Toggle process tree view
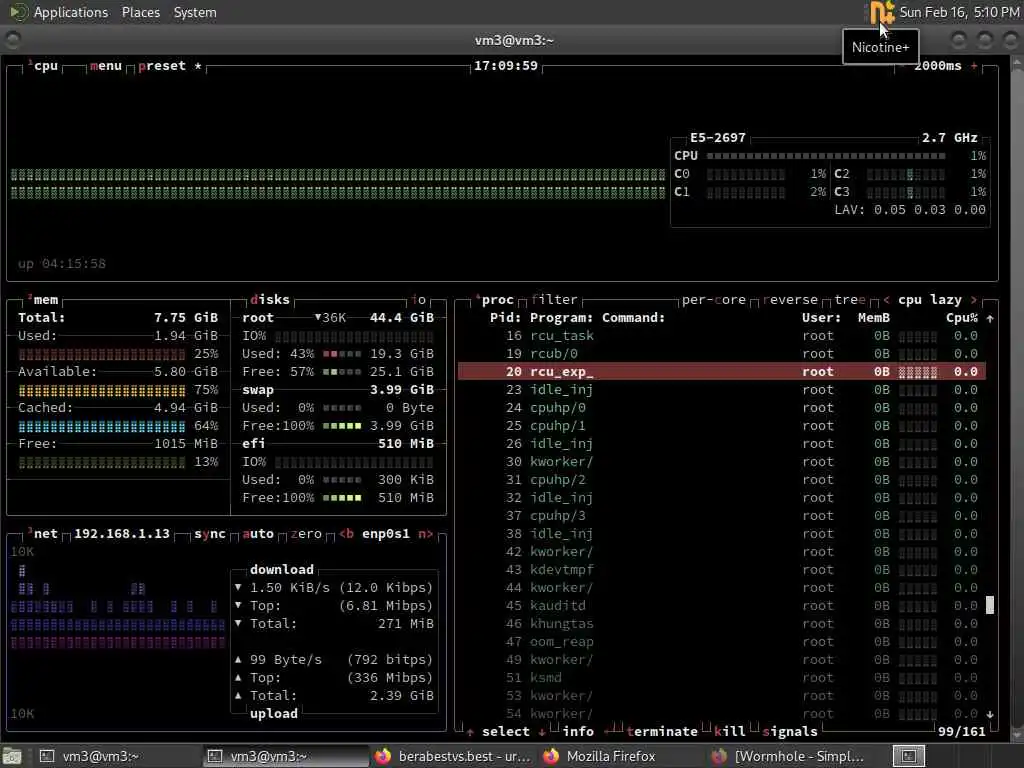 (x=850, y=300)
